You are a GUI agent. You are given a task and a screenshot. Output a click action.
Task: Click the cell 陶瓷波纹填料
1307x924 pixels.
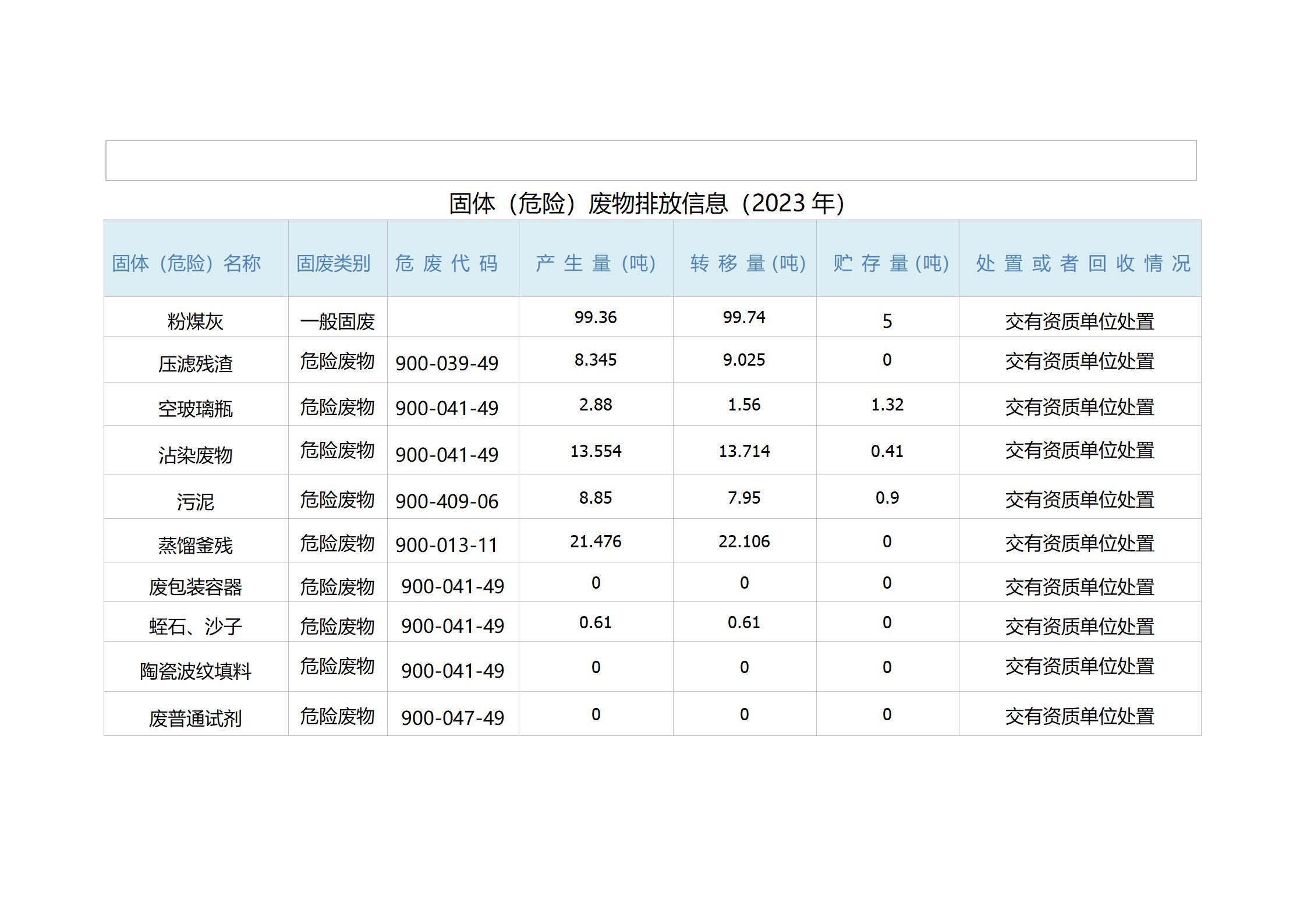[x=195, y=671]
